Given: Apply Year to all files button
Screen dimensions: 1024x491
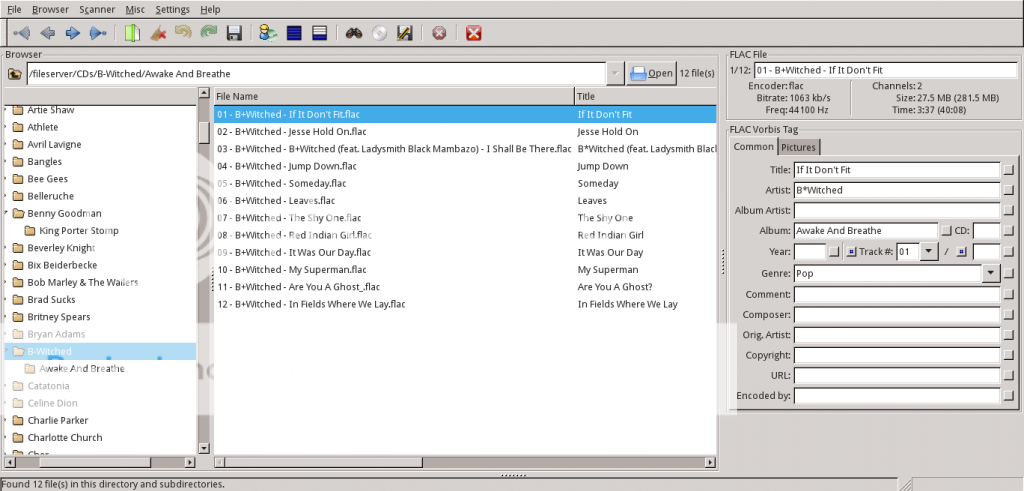Looking at the screenshot, I should coord(835,252).
